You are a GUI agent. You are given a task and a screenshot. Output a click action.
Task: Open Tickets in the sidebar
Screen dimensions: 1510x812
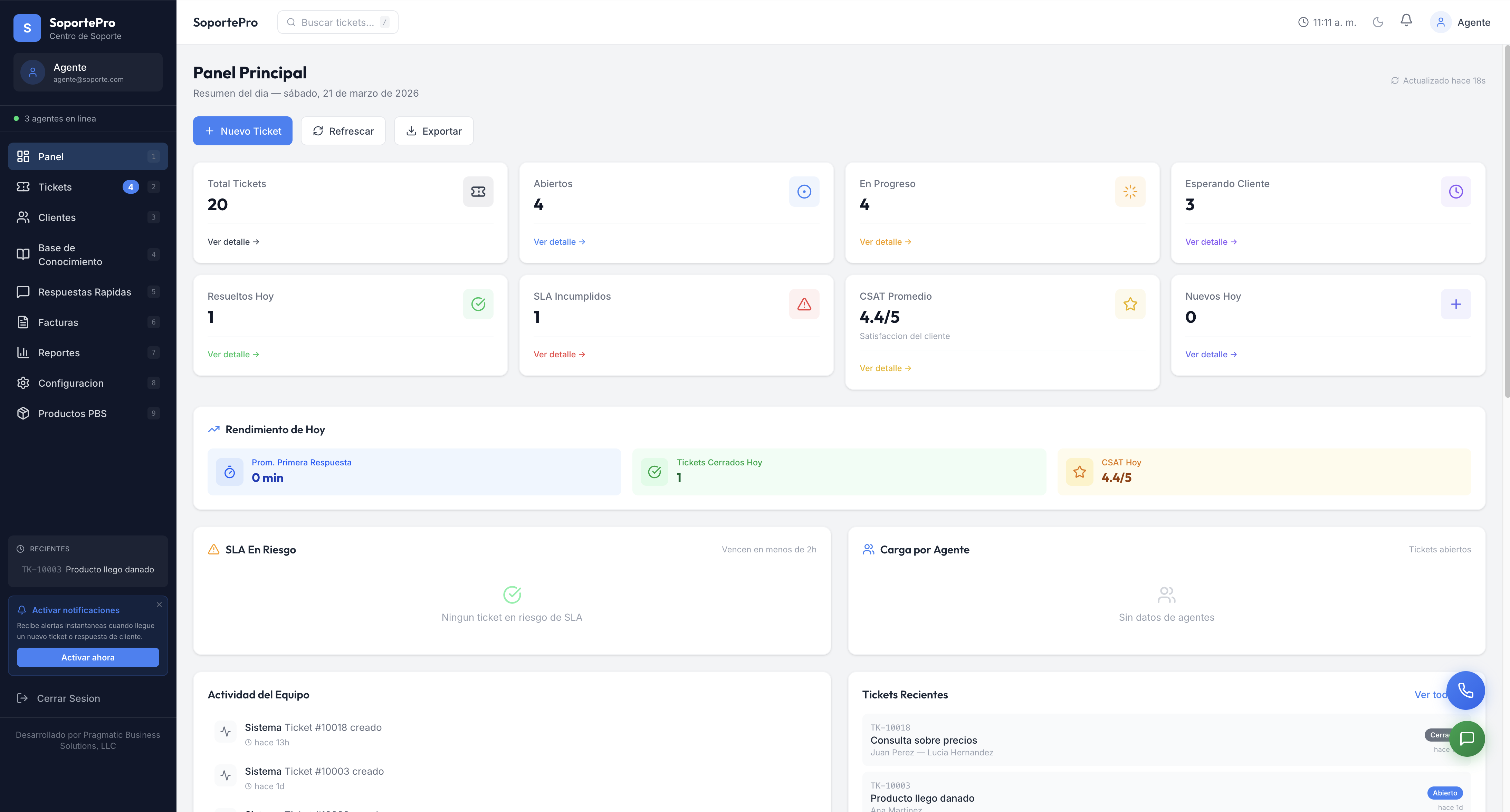(55, 187)
